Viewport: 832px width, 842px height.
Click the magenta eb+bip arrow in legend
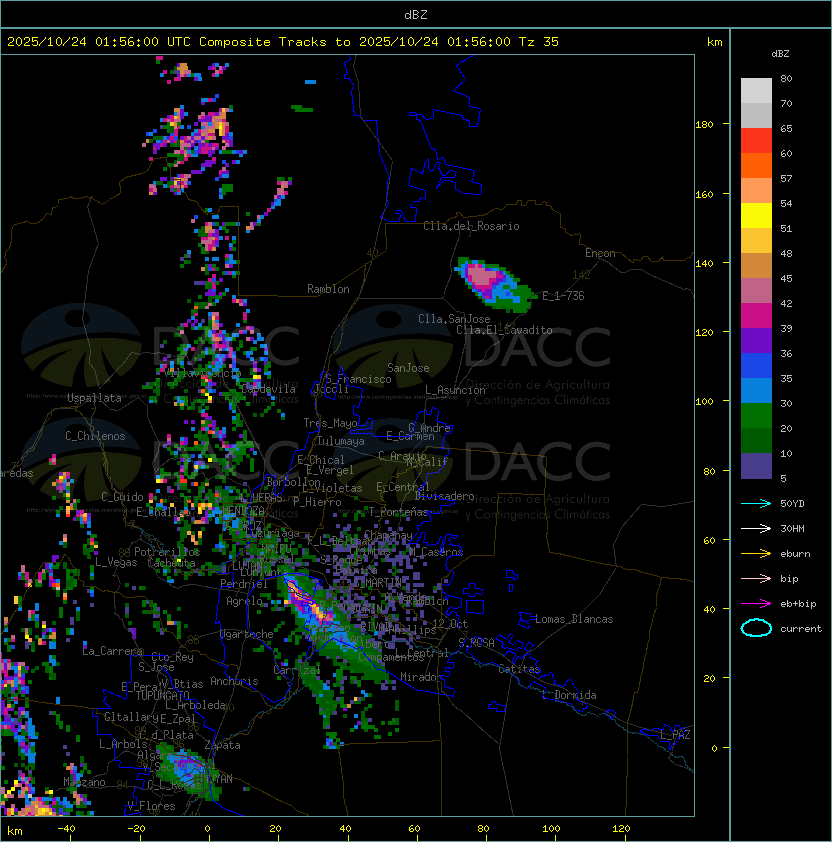point(756,604)
